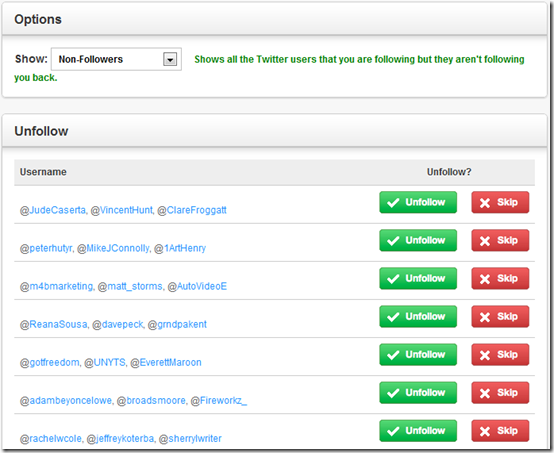Open @EverettMaroon profile link
Screen dimensions: 554x453
(166, 363)
